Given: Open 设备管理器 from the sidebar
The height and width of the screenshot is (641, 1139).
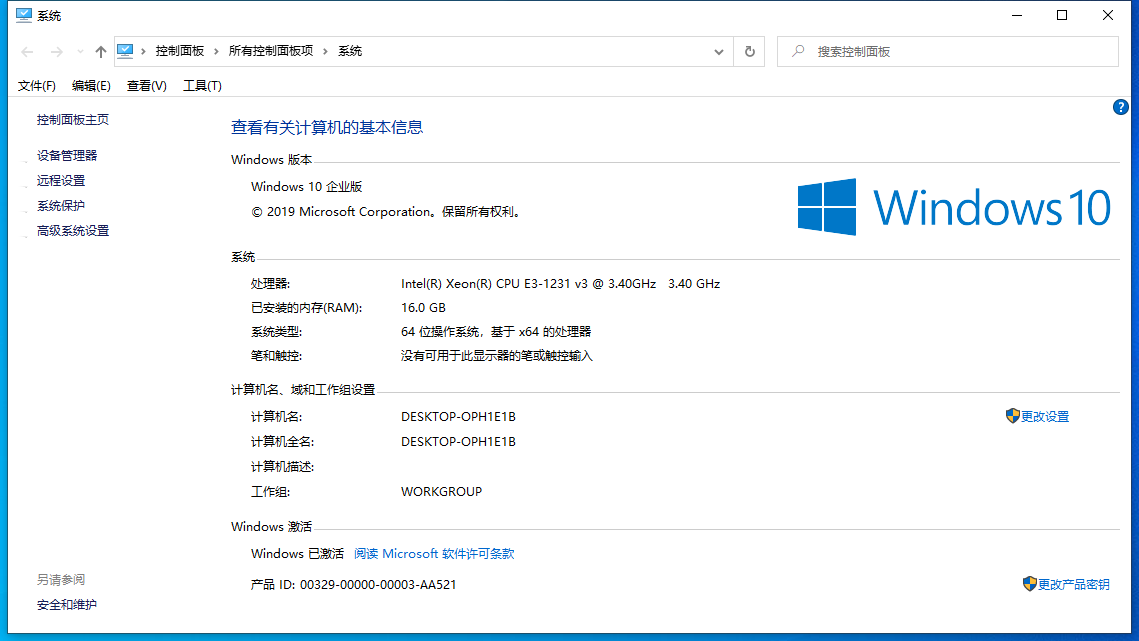Looking at the screenshot, I should (x=67, y=156).
